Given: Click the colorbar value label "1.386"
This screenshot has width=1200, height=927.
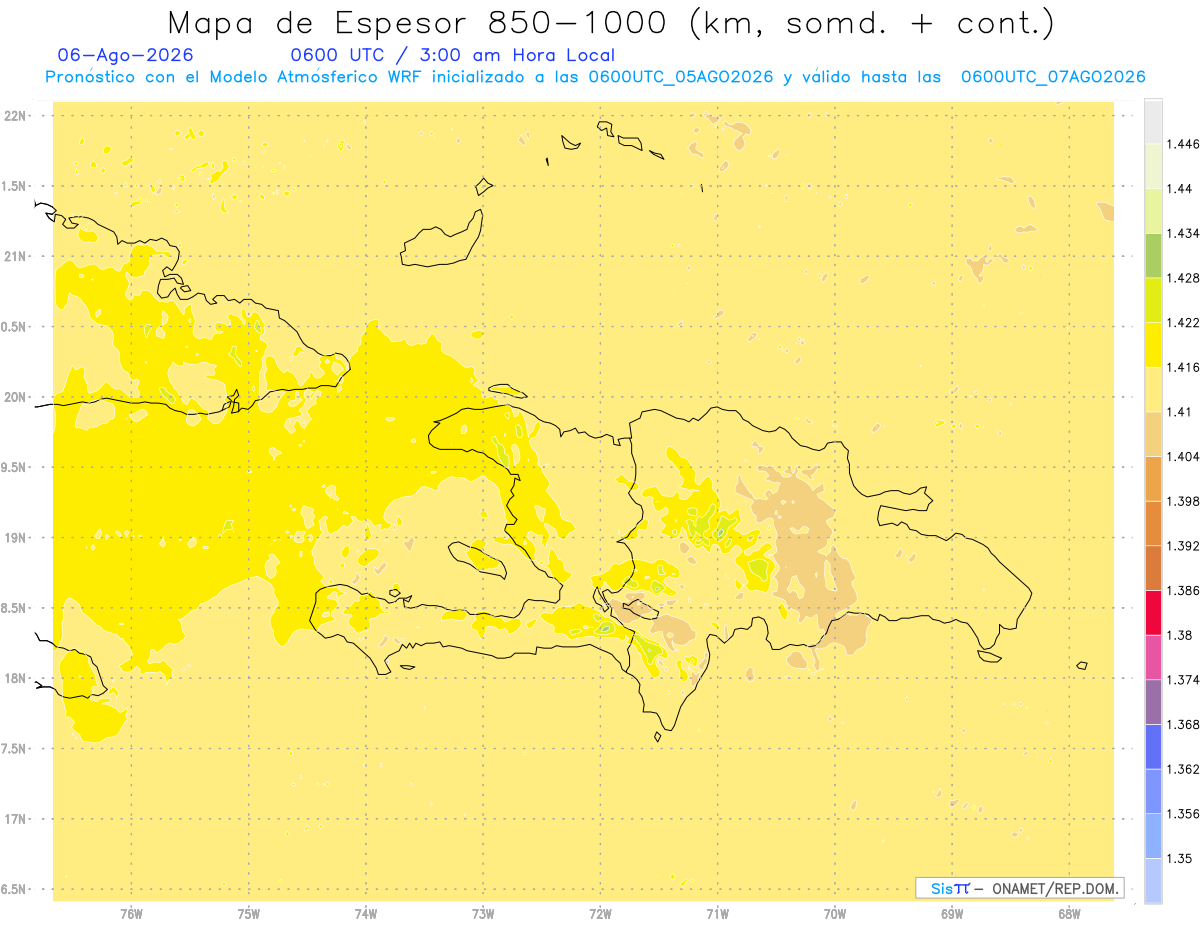Looking at the screenshot, I should click(1183, 590).
